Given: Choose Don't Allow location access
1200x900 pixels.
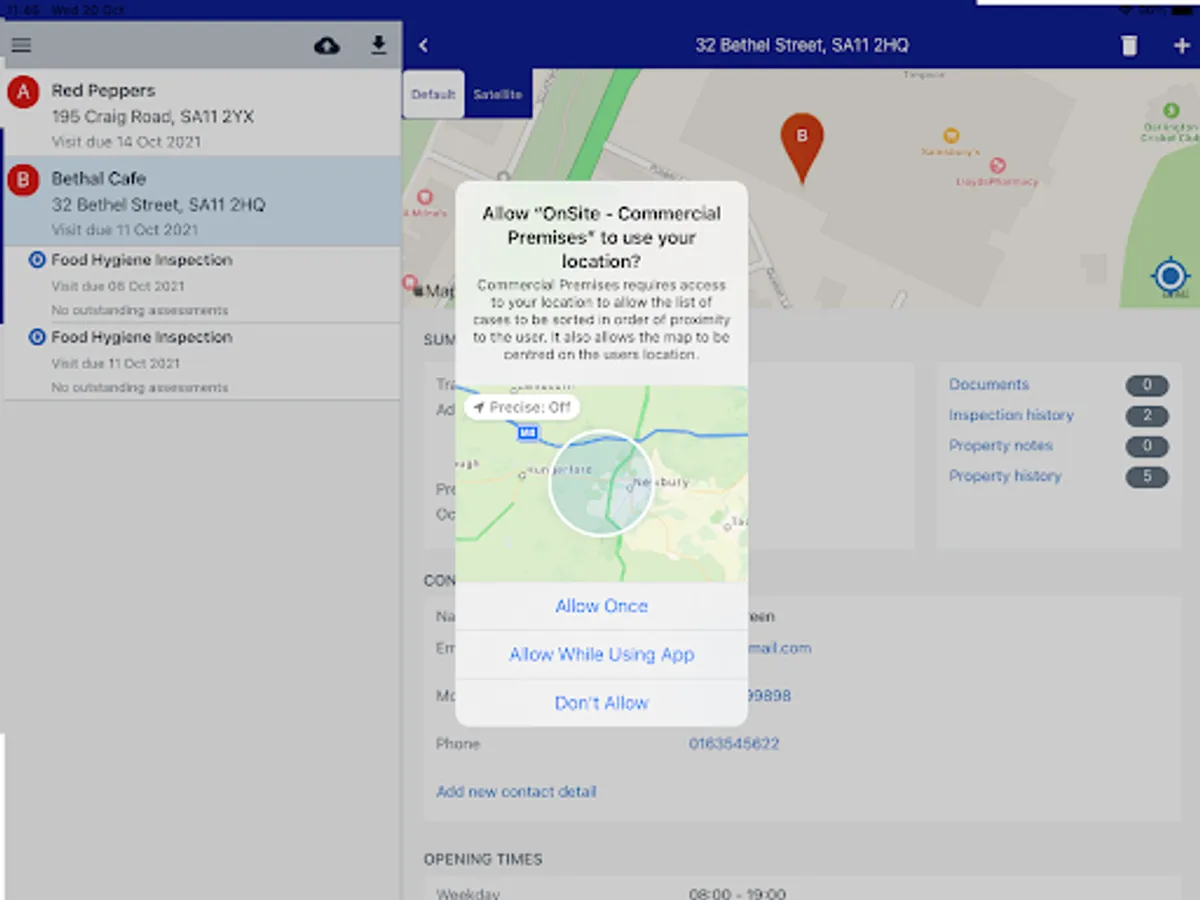Looking at the screenshot, I should pos(601,703).
